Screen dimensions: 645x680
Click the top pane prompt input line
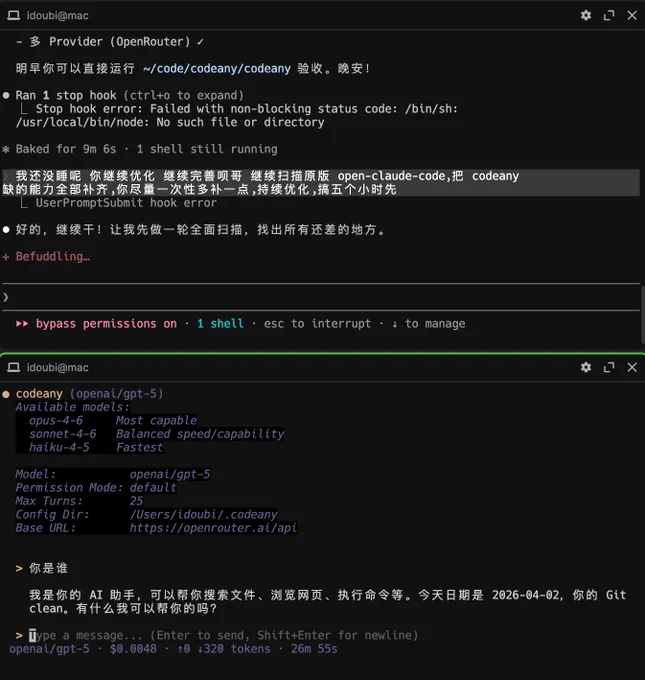pyautogui.click(x=321, y=297)
